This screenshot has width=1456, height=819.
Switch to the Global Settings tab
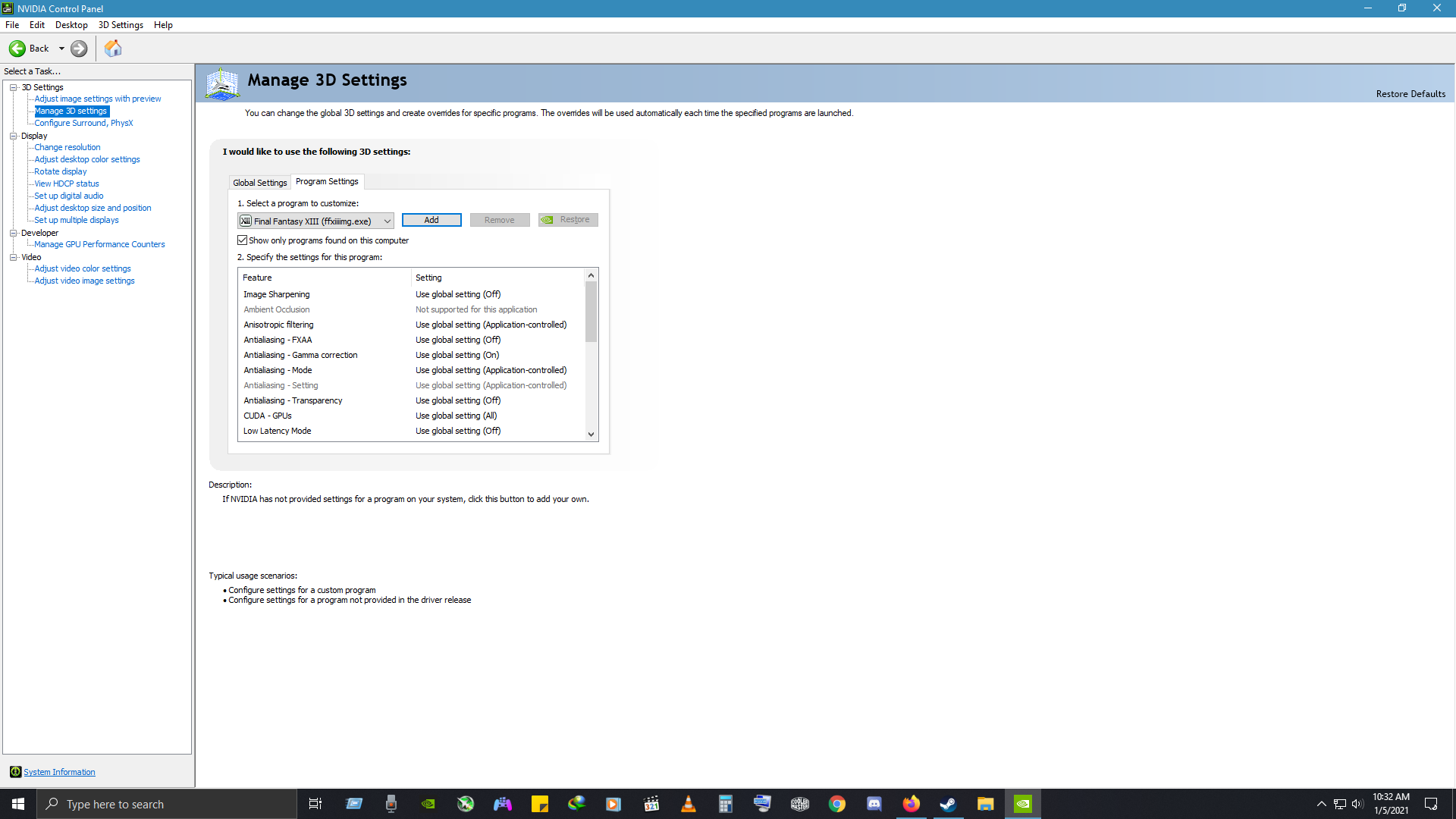coord(259,183)
